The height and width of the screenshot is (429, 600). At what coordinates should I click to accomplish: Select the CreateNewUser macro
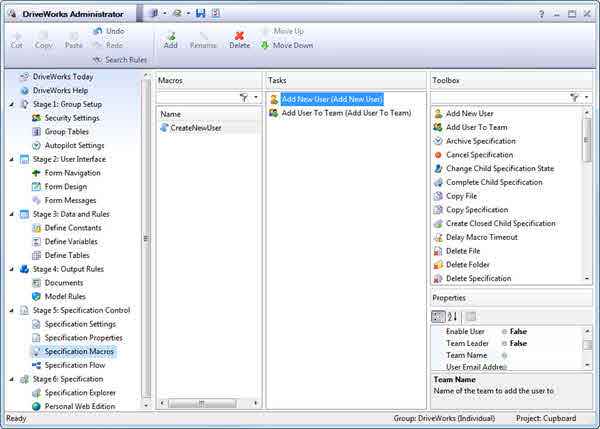196,128
